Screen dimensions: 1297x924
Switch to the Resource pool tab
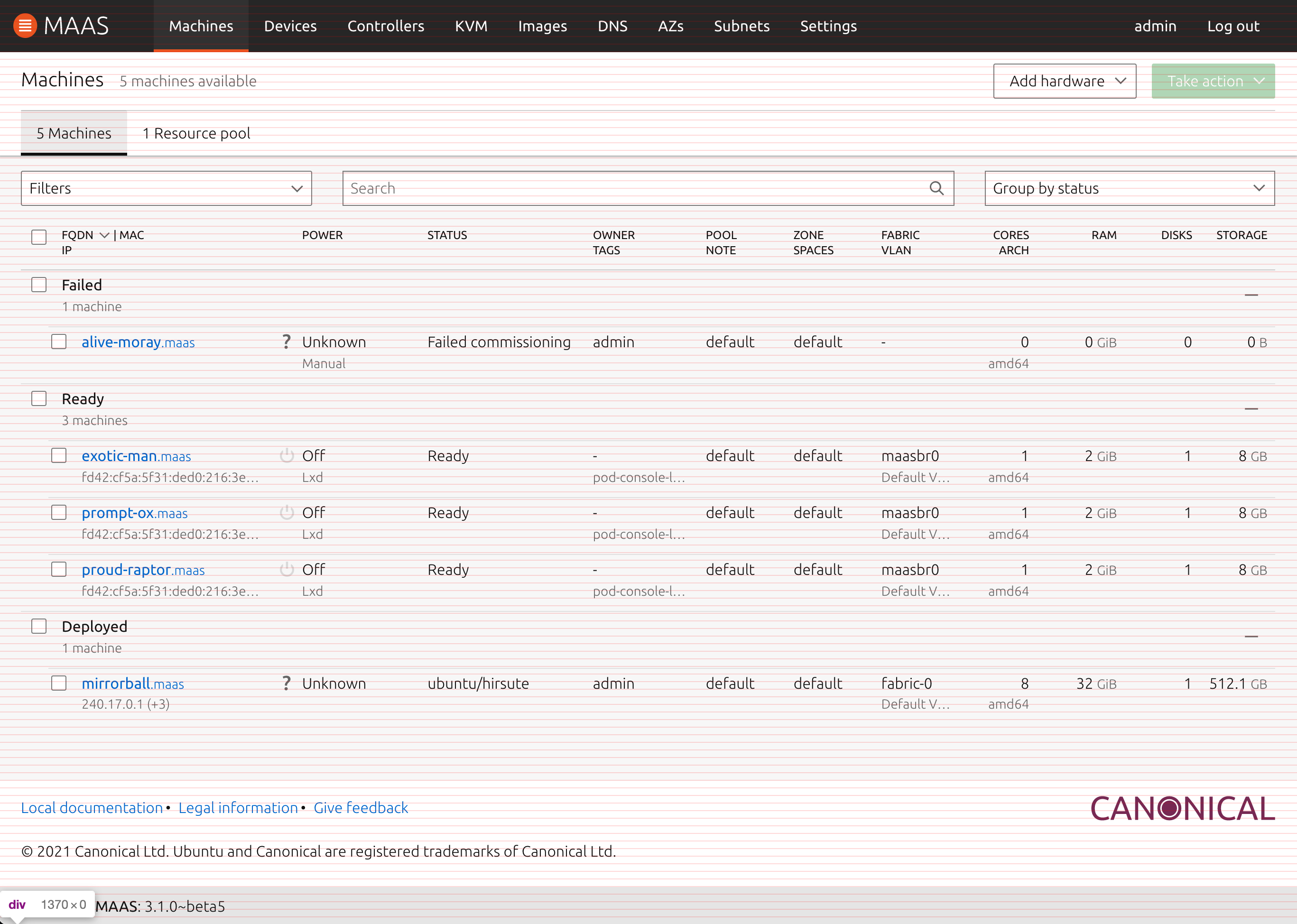[196, 133]
